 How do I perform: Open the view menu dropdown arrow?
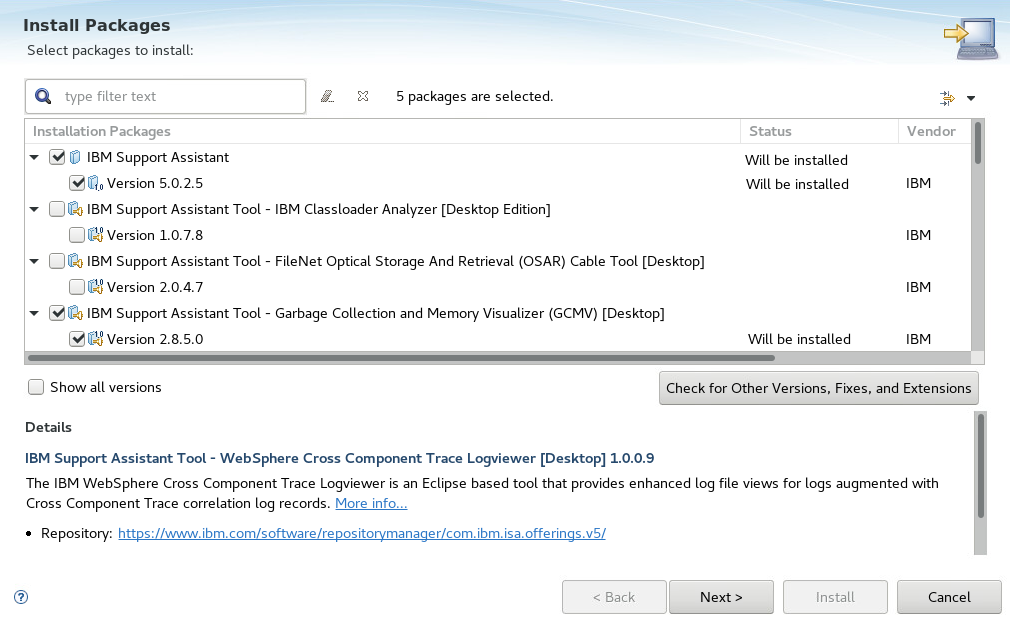971,98
